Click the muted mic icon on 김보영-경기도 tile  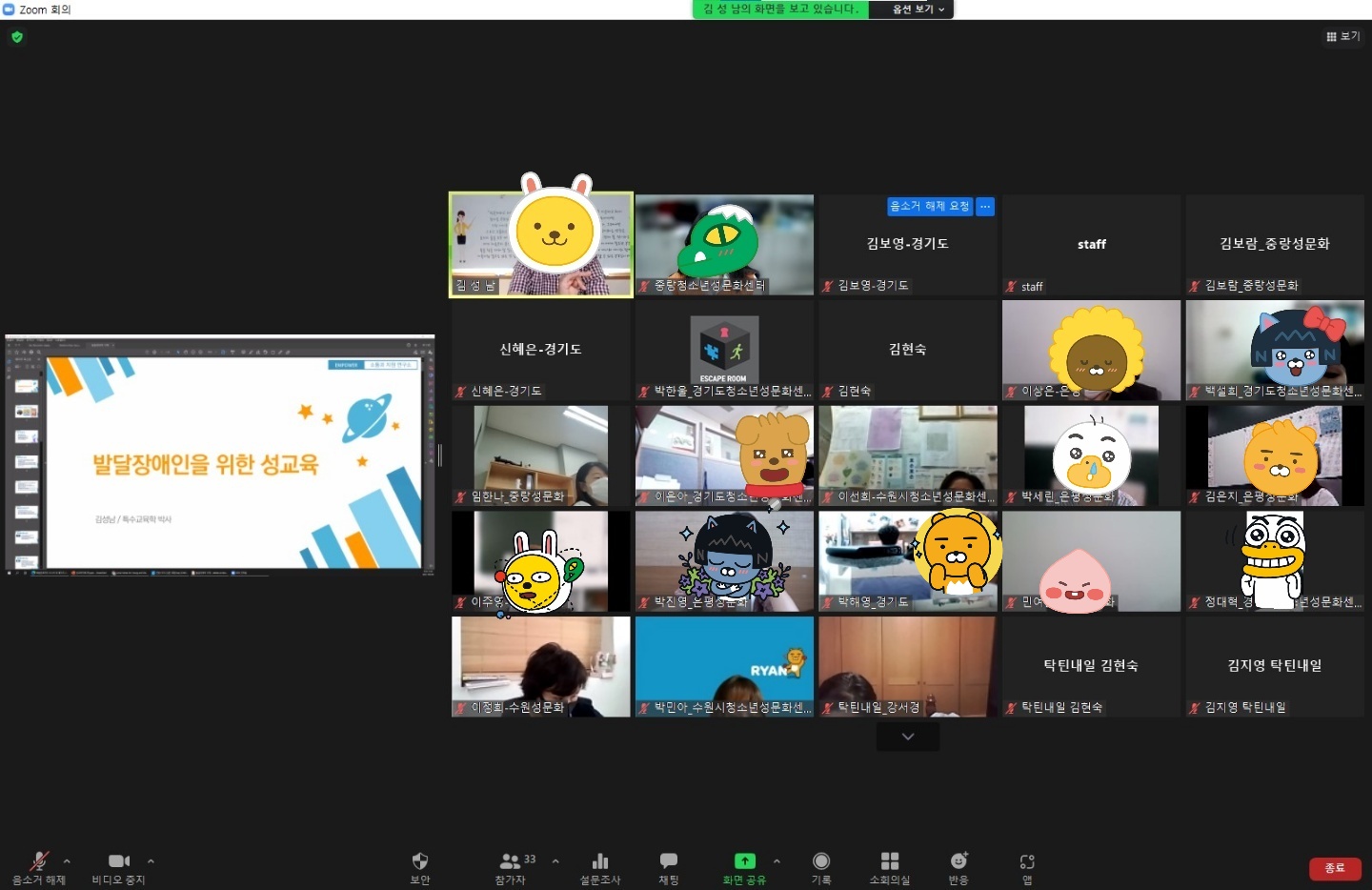[x=828, y=286]
